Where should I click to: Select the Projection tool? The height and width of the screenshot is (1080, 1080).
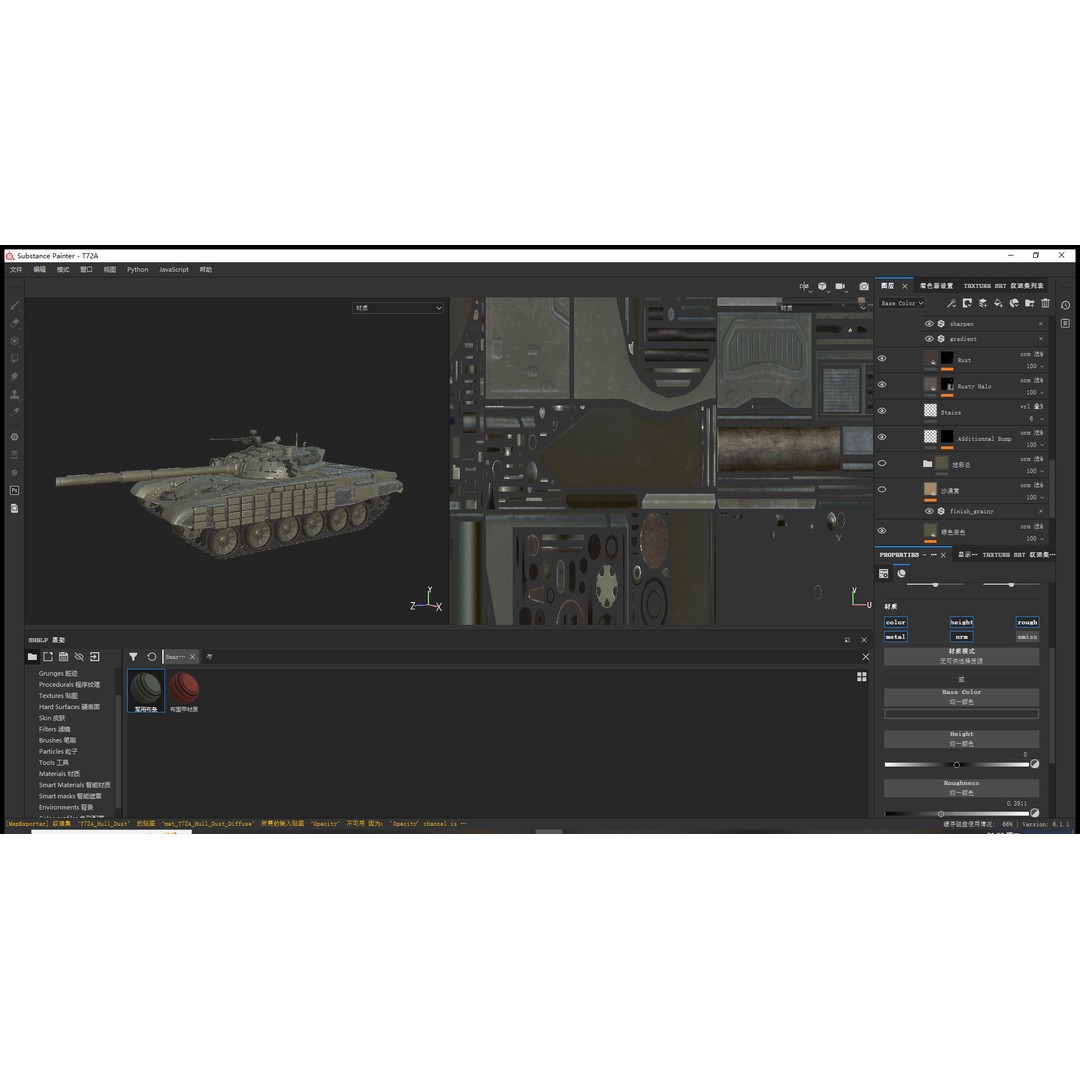click(14, 341)
